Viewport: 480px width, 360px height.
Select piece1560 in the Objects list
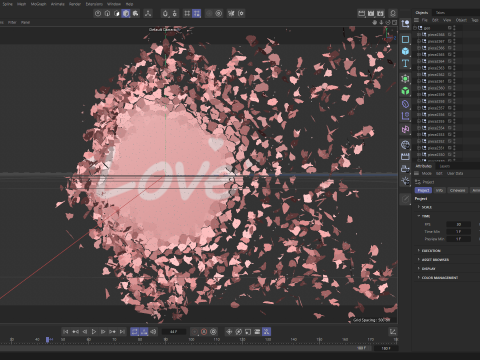[x=436, y=88]
